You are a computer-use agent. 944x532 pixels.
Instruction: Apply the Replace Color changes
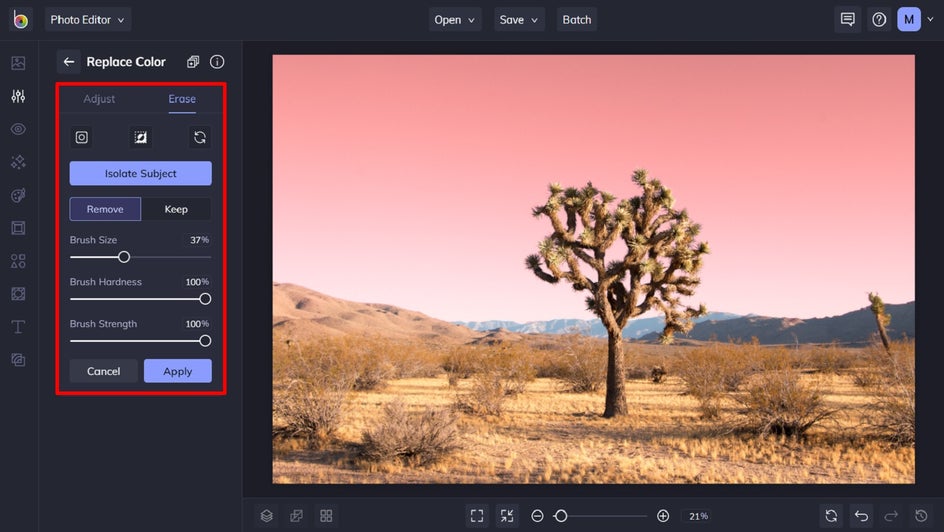coord(178,371)
